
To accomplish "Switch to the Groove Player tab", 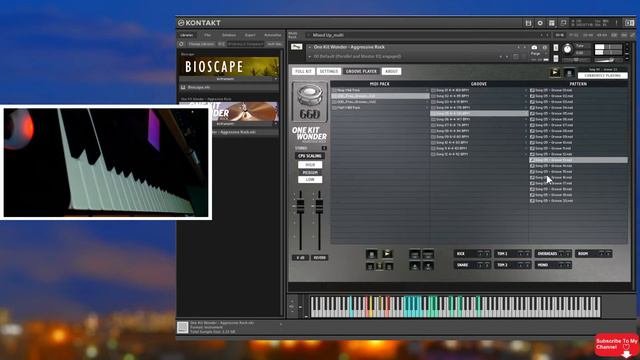I will (361, 71).
